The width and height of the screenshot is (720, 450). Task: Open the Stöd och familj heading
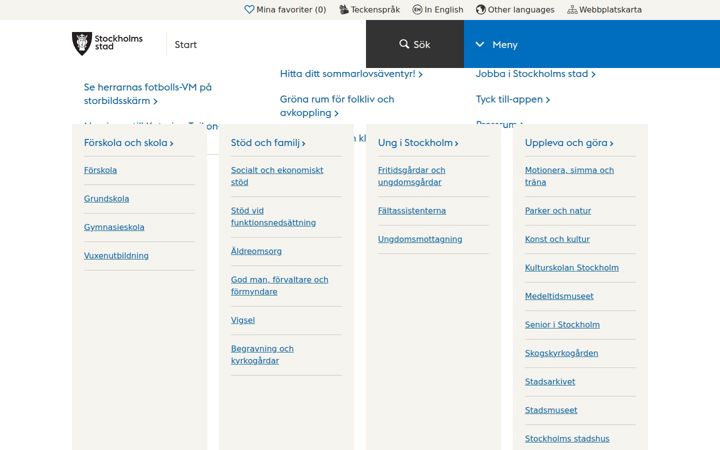click(x=268, y=143)
